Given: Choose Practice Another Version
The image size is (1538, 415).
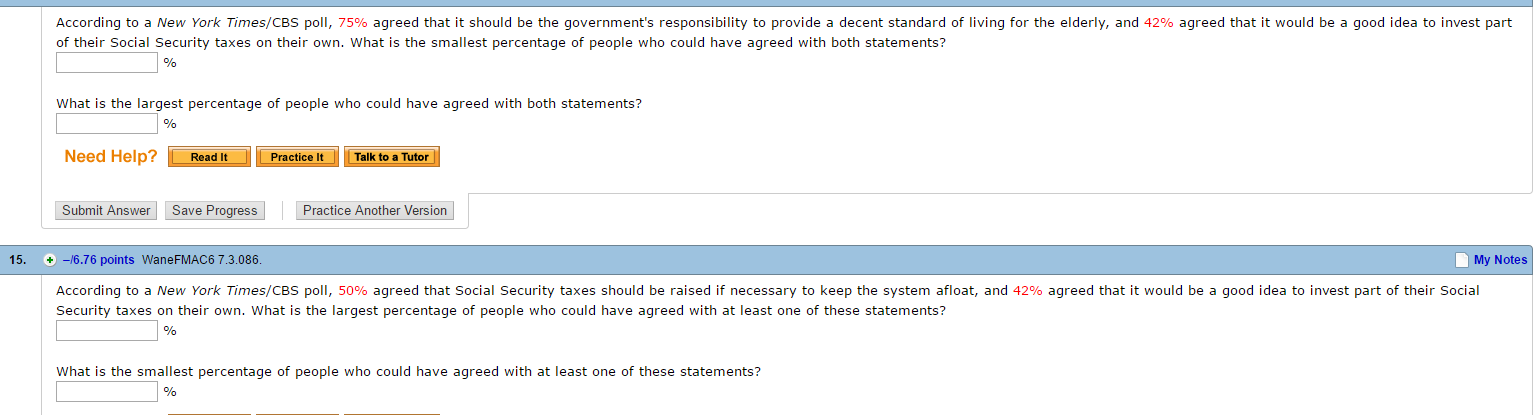Looking at the screenshot, I should coord(375,210).
